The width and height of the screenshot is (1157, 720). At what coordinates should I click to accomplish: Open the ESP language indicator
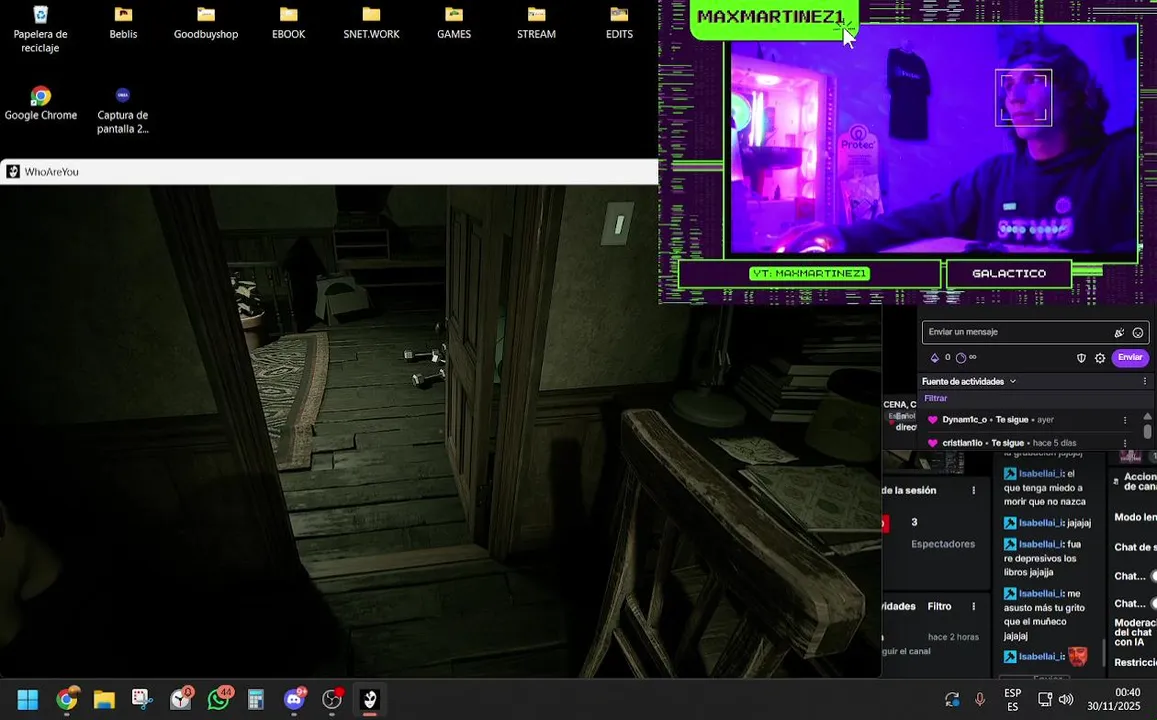tap(1012, 699)
